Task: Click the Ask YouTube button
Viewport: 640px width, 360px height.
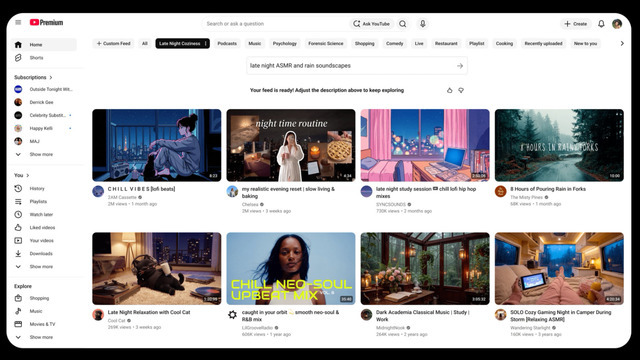Action: click(371, 24)
